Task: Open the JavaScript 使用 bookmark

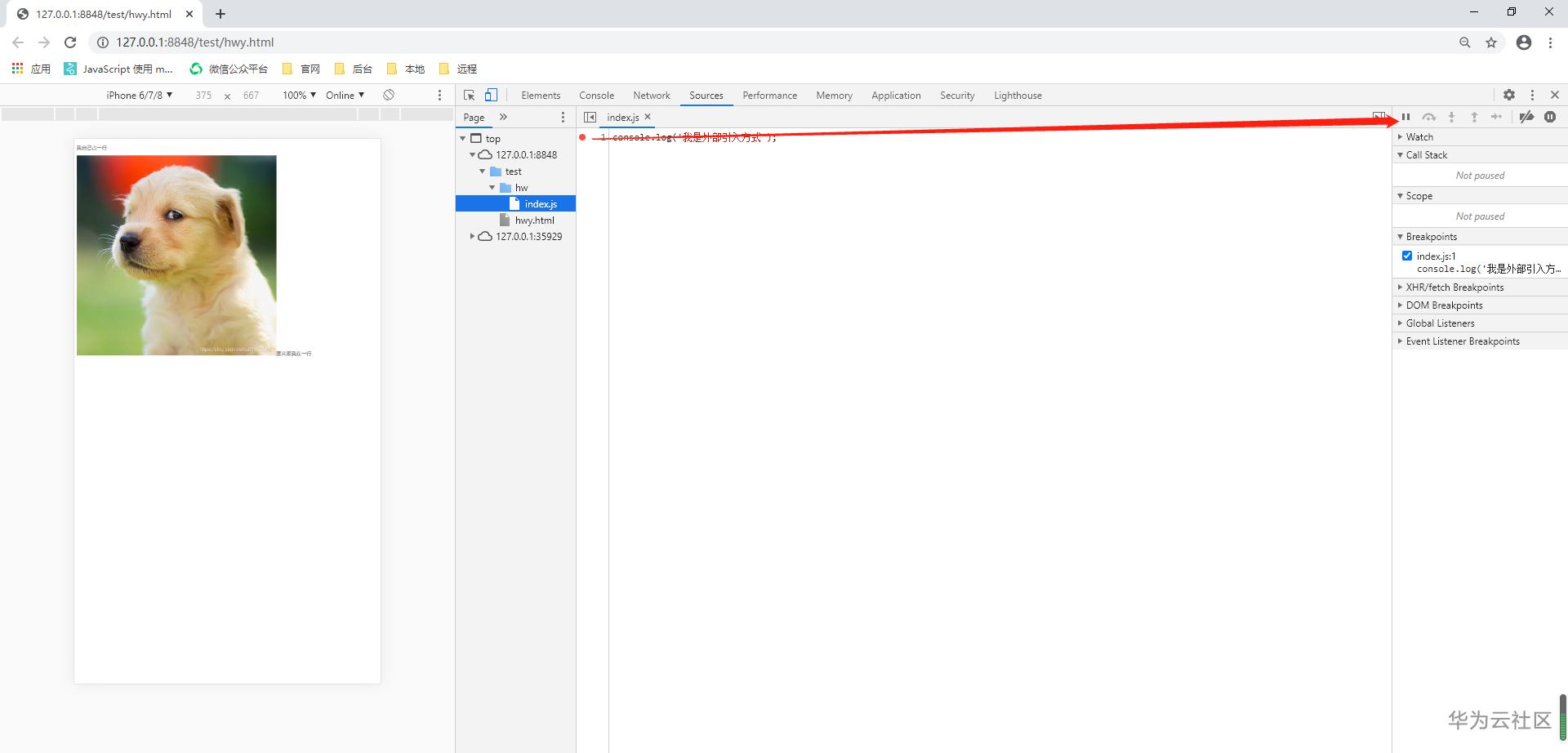Action: point(118,69)
